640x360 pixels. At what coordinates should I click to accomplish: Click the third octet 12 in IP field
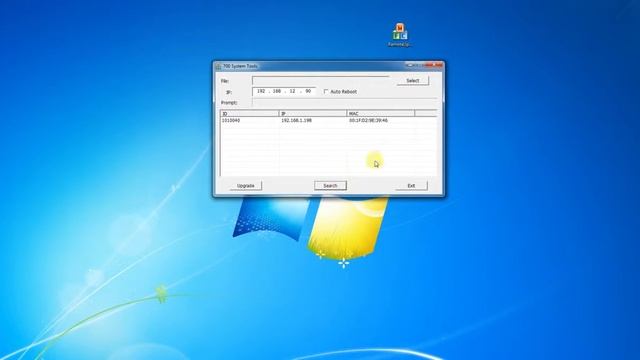pyautogui.click(x=292, y=91)
